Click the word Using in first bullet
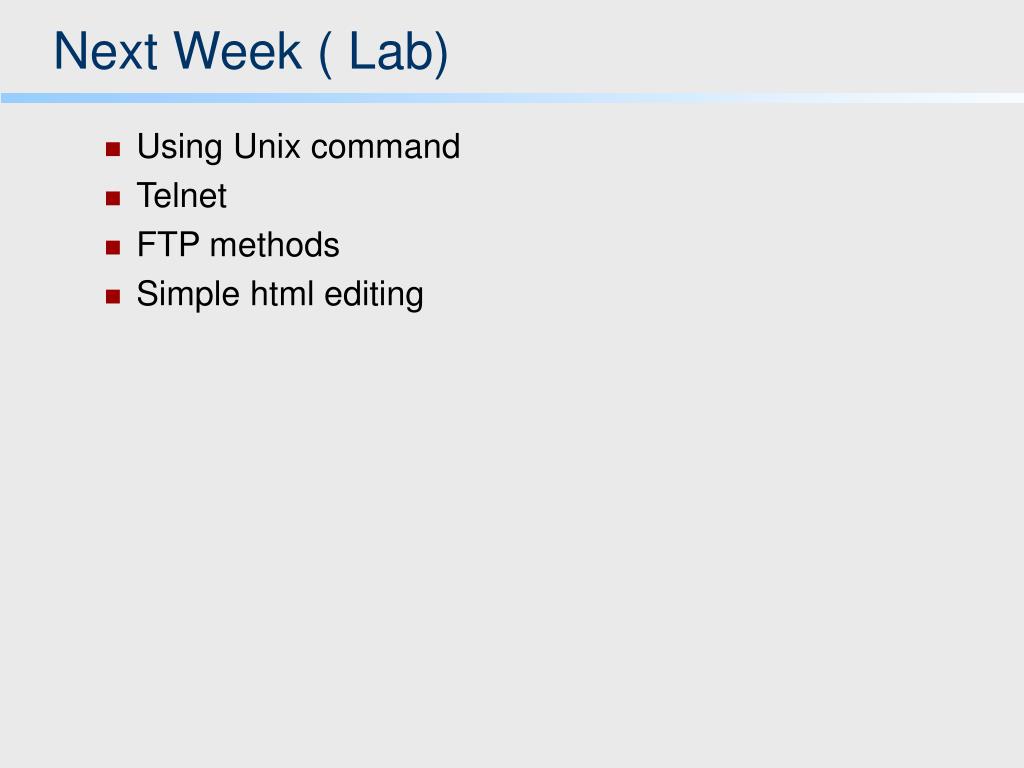 [x=180, y=148]
